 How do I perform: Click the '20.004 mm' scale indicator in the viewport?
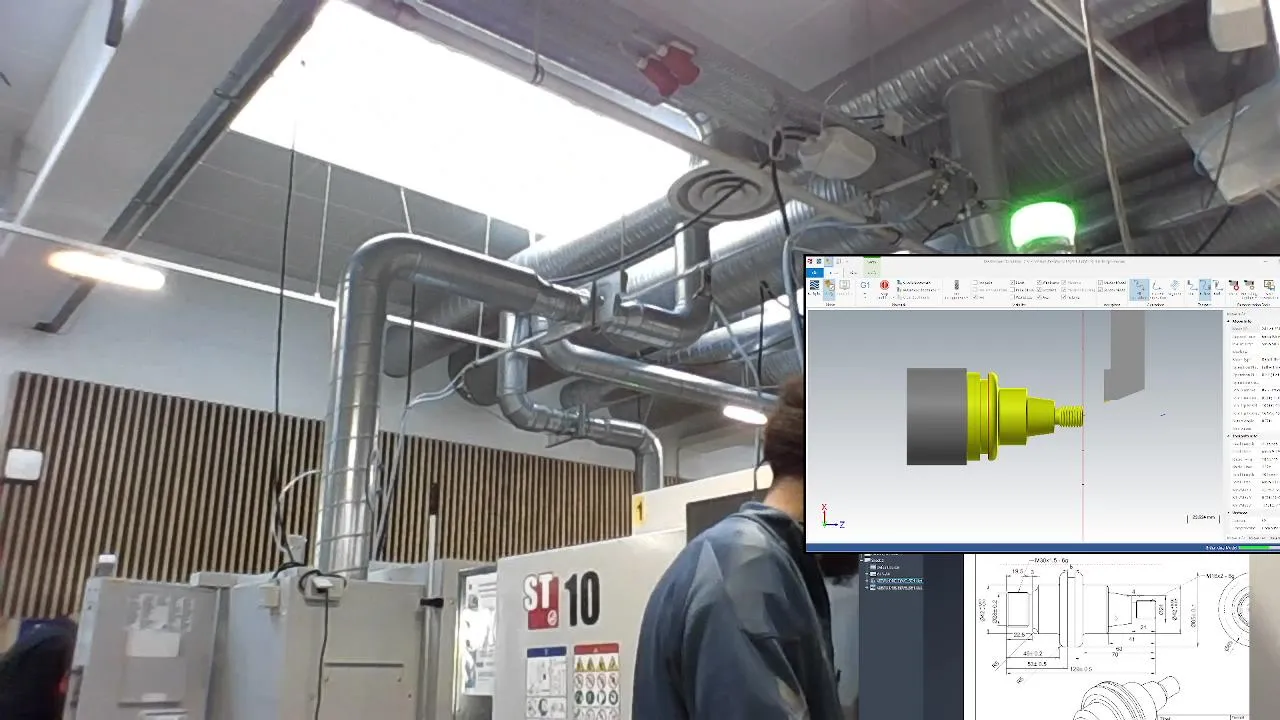click(x=1203, y=517)
